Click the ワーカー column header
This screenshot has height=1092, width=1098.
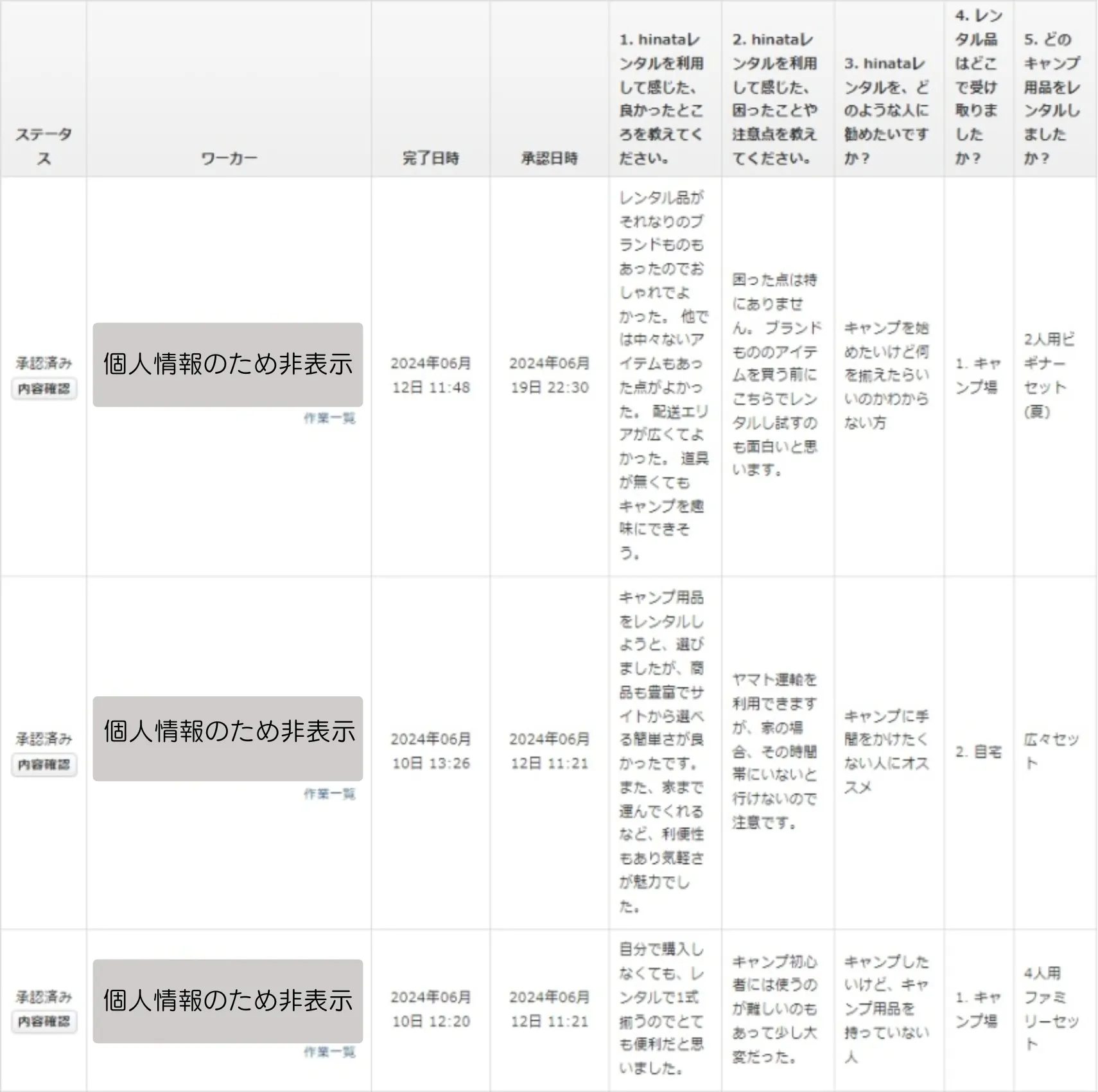tap(229, 158)
